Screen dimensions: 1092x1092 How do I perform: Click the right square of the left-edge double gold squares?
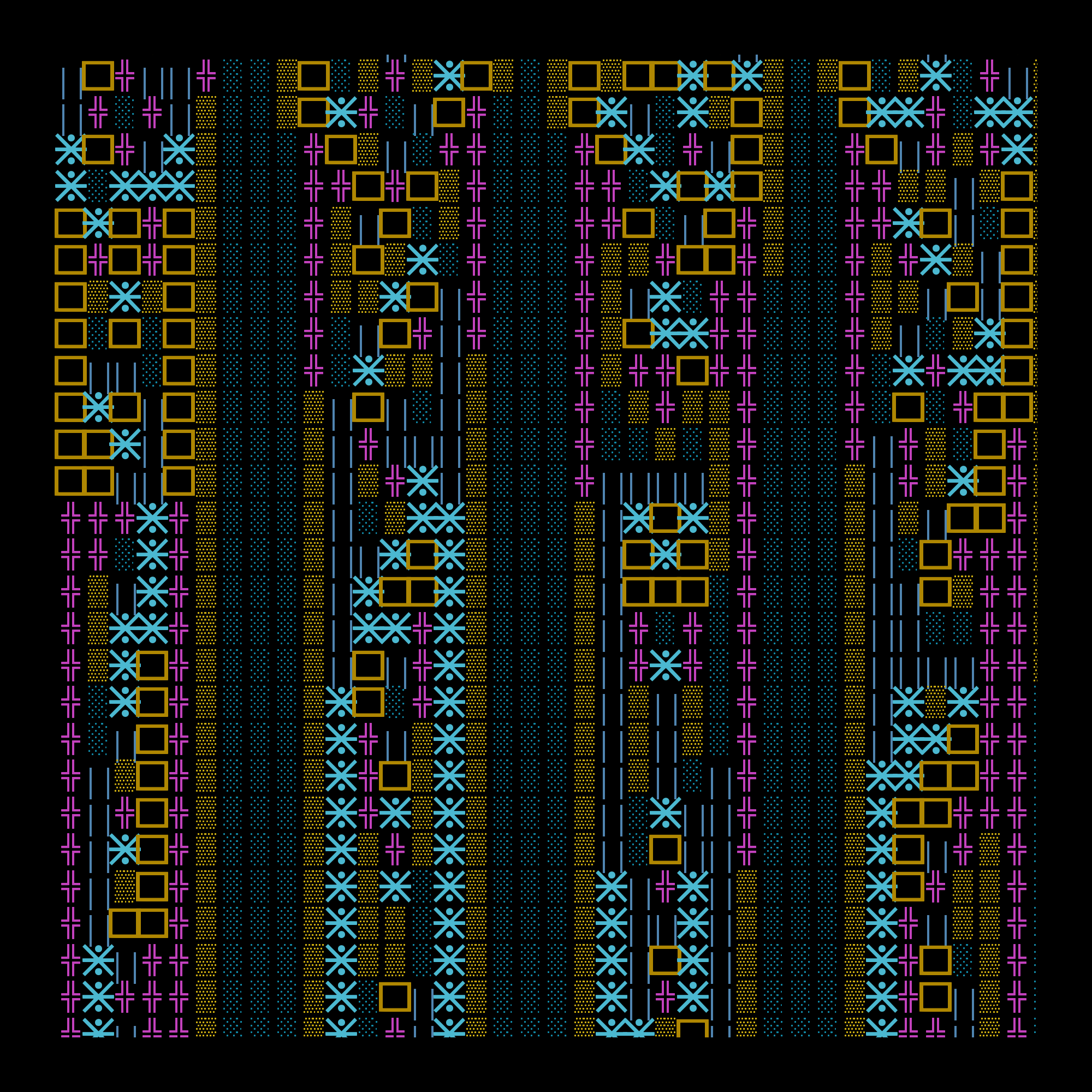98,480
